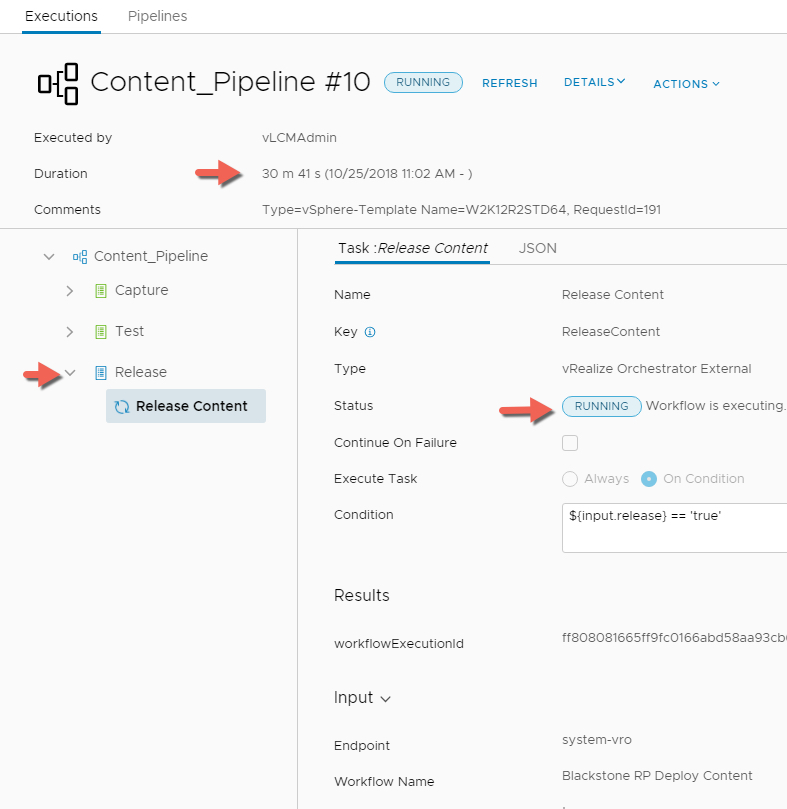Toggle the Continue On Failure checkbox
787x809 pixels.
click(x=570, y=443)
